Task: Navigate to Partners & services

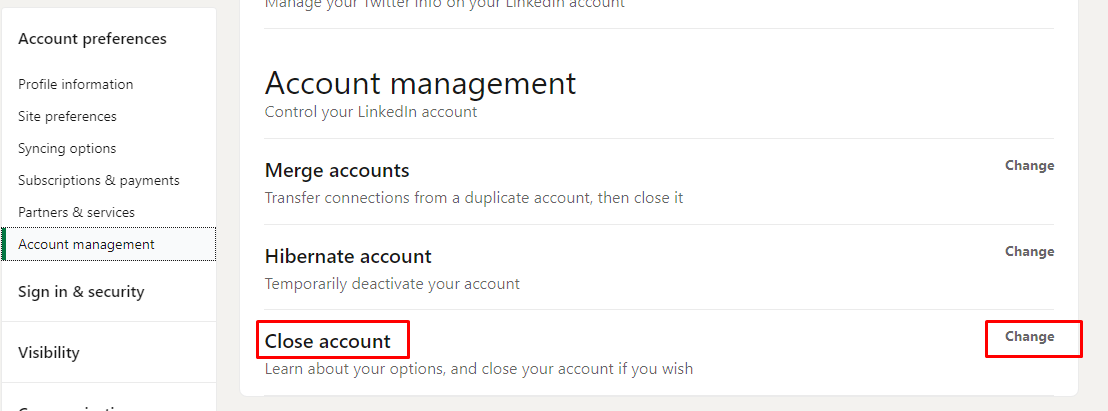Action: click(x=76, y=212)
